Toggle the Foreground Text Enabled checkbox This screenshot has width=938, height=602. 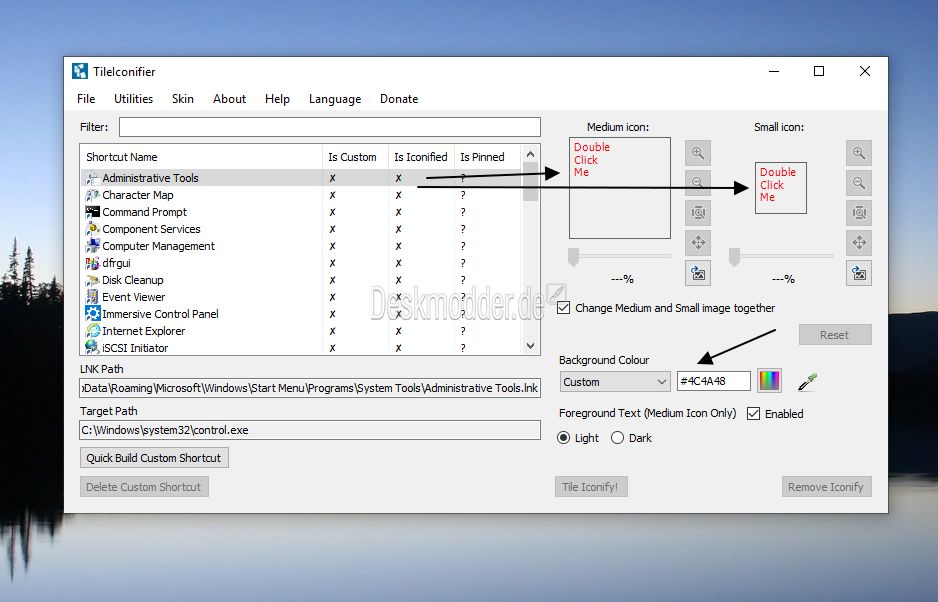[x=753, y=414]
